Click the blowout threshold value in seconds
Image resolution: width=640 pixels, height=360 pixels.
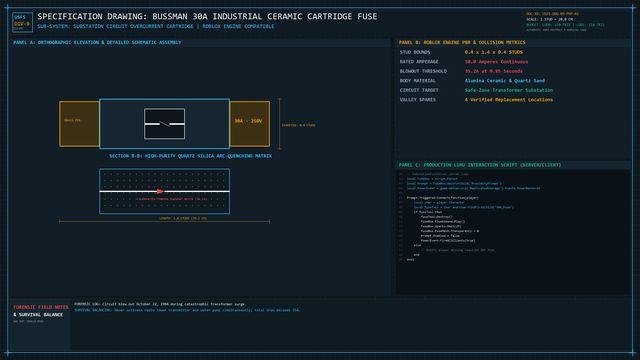click(493, 71)
